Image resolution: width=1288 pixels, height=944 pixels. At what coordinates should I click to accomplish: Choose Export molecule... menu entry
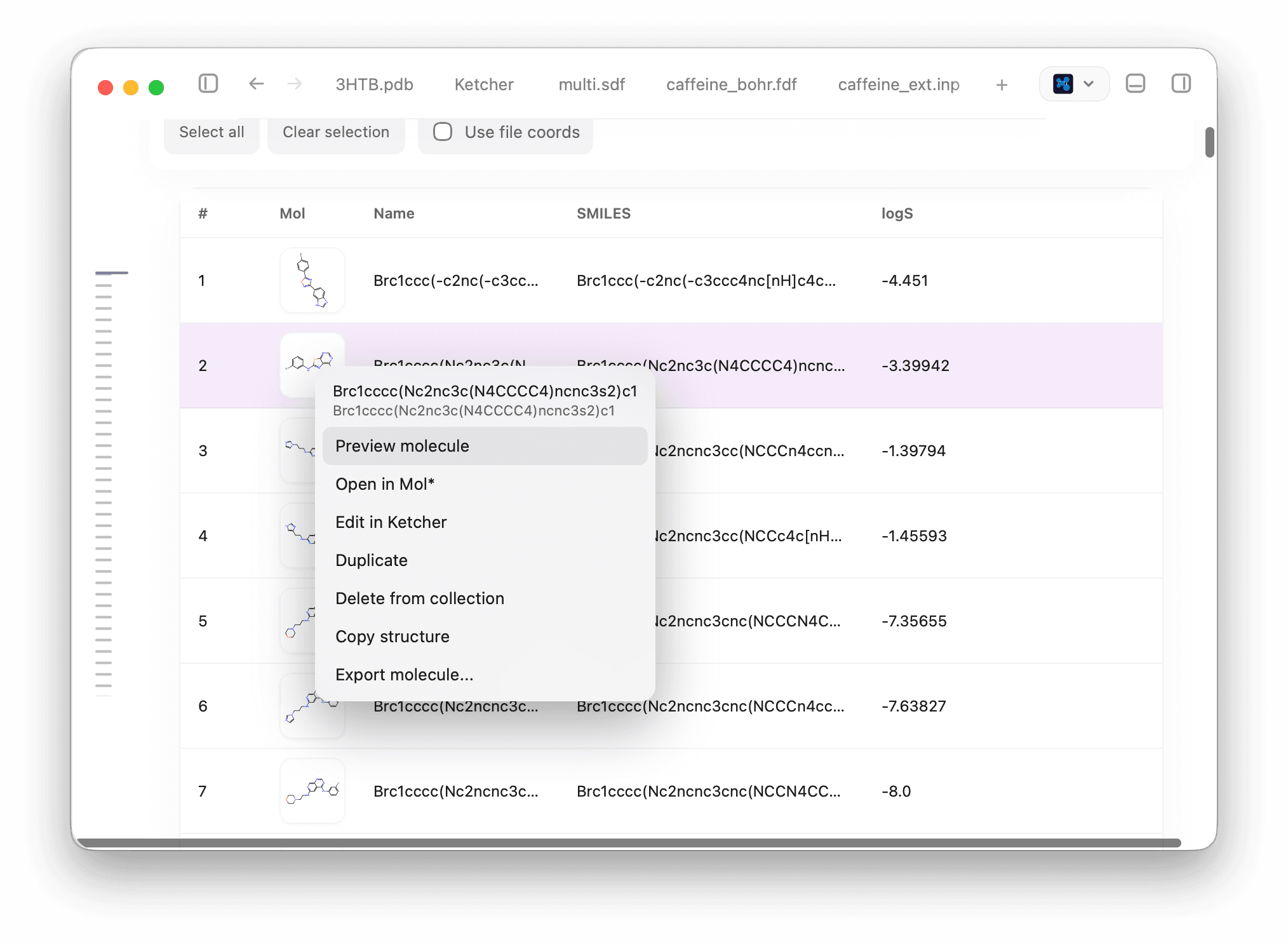click(485, 675)
